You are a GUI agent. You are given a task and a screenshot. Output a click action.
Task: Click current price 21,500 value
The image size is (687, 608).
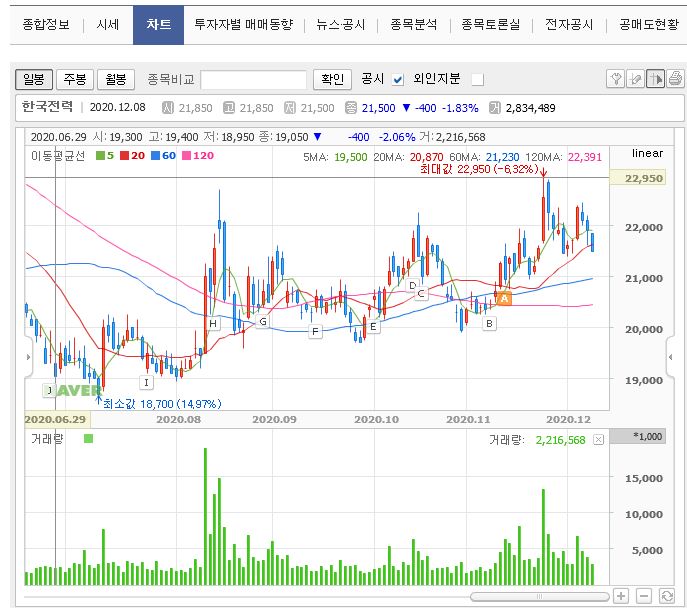(379, 108)
